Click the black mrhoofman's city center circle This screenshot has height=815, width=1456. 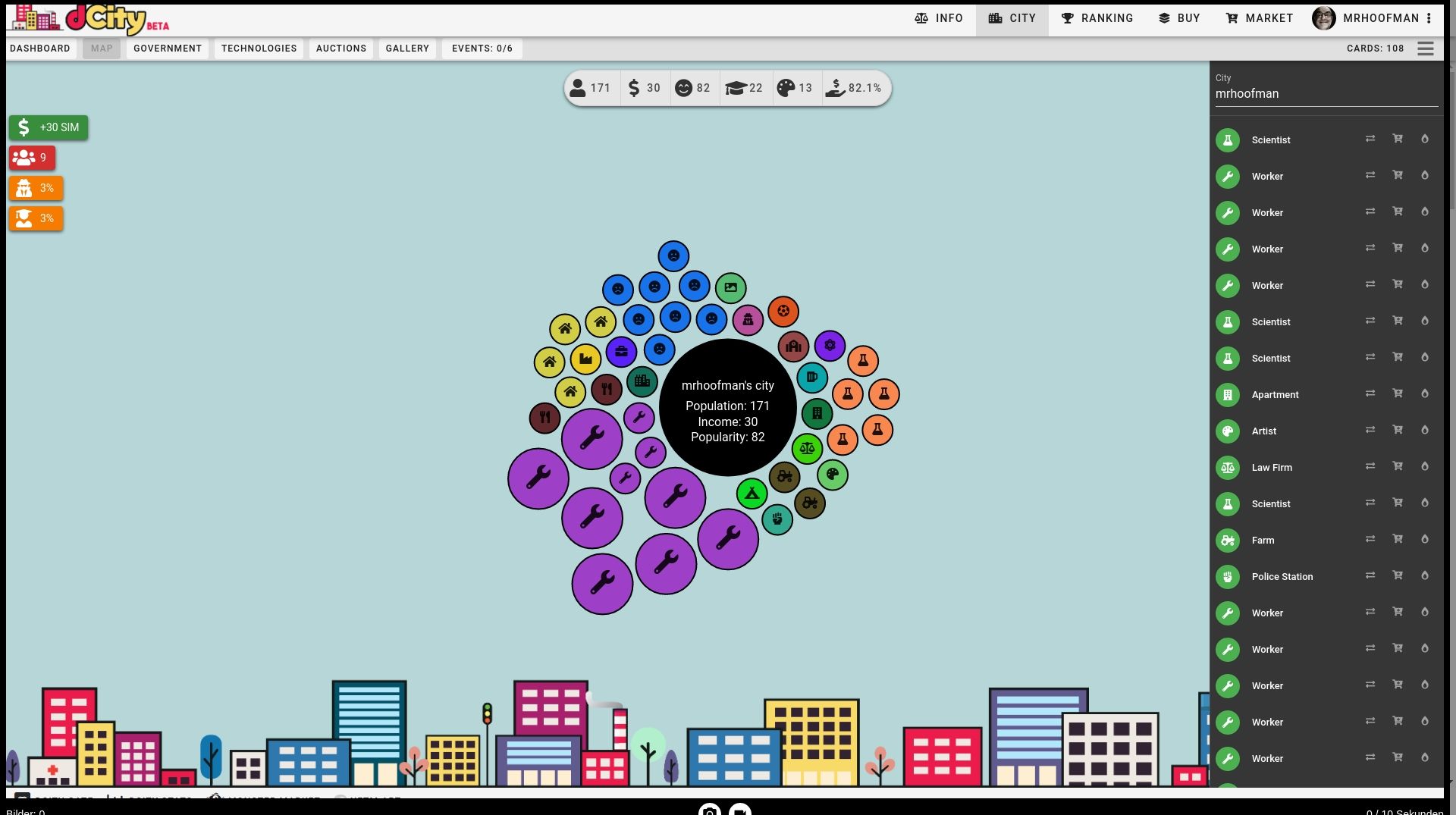pyautogui.click(x=727, y=408)
